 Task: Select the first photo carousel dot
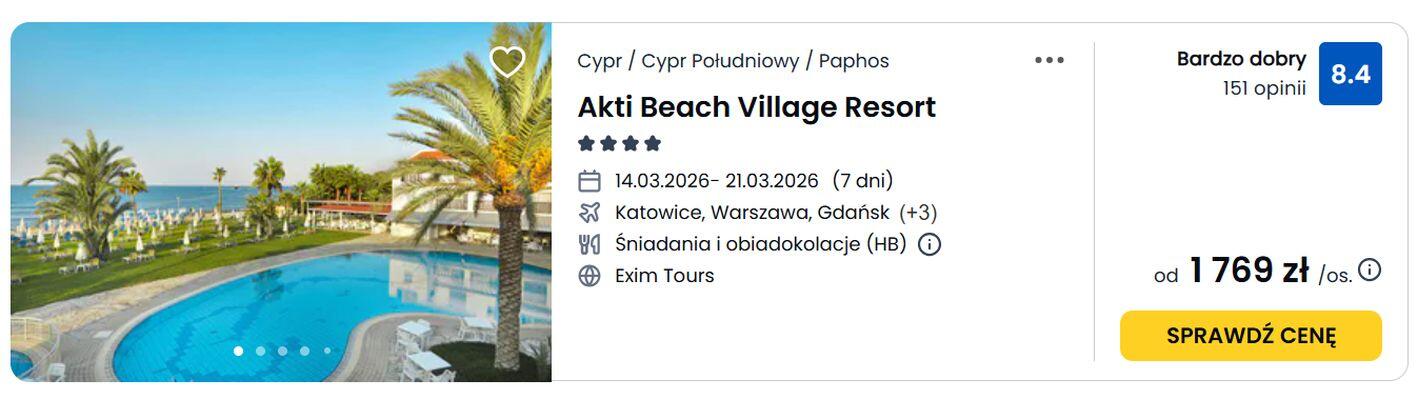pyautogui.click(x=238, y=351)
